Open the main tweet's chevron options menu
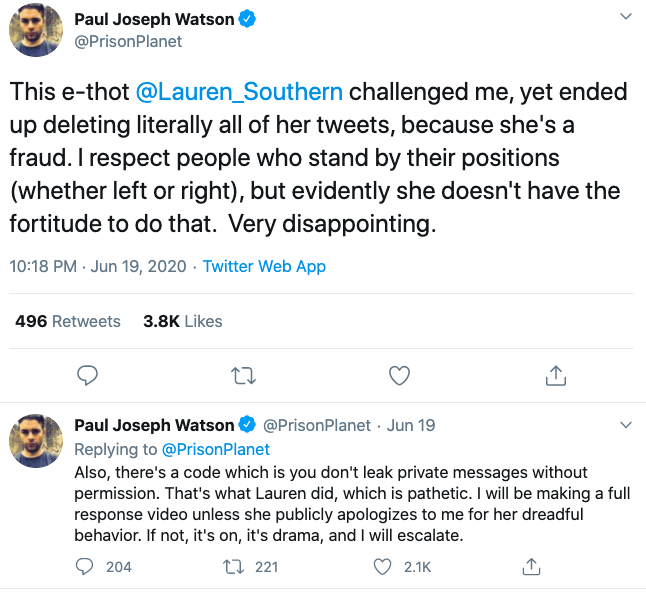 point(625,18)
